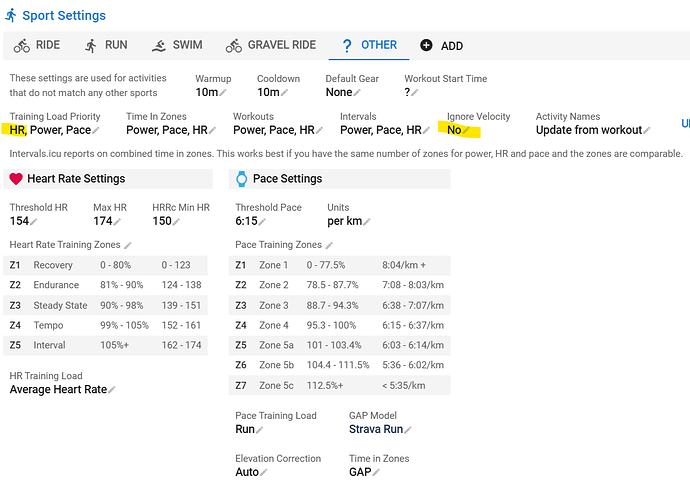The image size is (690, 490).
Task: Edit HR Training Load Average Heart Rate
Action: [111, 390]
